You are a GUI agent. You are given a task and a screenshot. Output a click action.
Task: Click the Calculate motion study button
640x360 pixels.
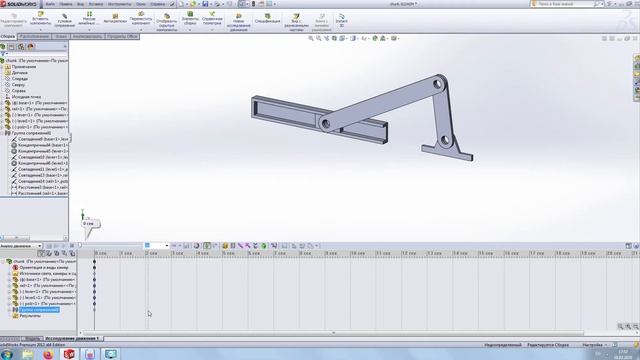click(x=49, y=246)
